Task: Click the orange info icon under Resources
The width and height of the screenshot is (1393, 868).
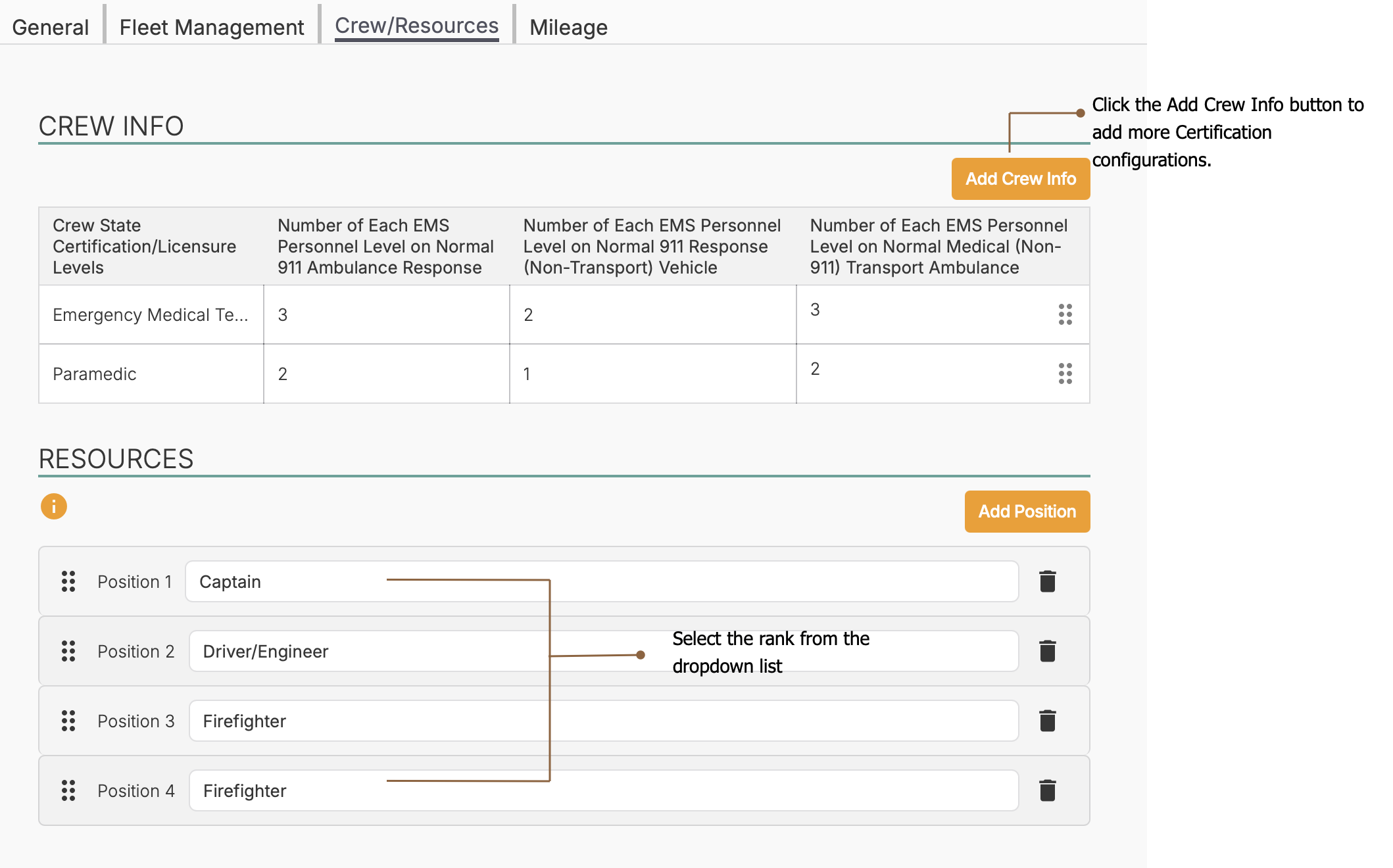Action: pos(54,506)
